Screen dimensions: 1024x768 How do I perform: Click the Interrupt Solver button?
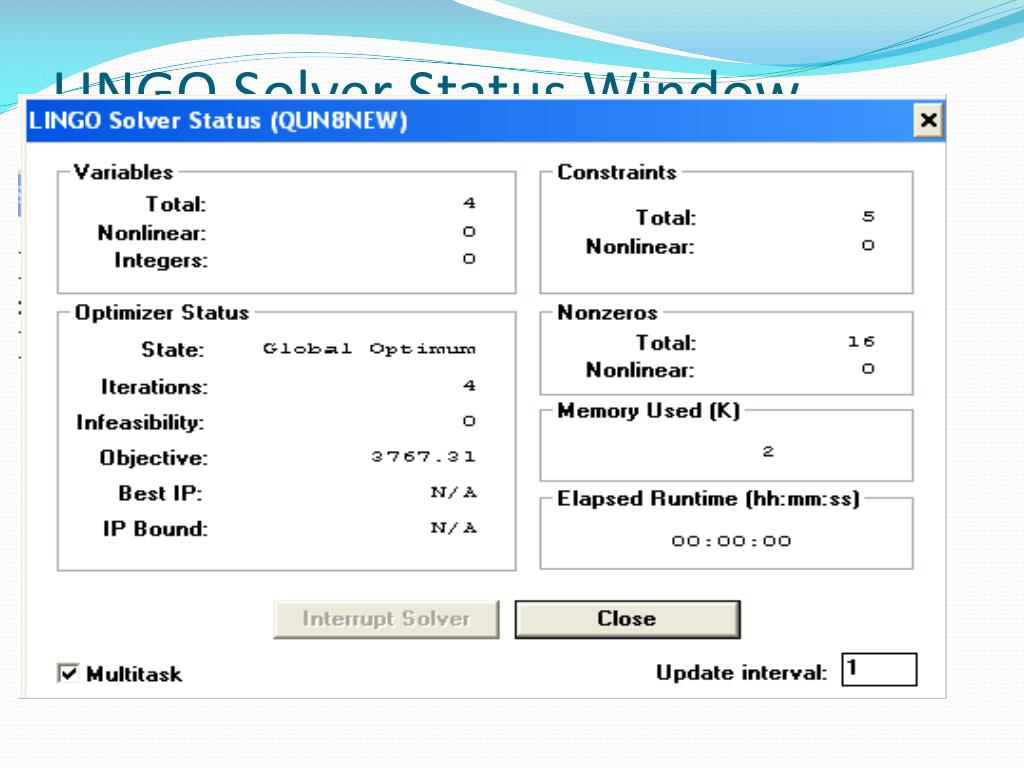tap(386, 619)
